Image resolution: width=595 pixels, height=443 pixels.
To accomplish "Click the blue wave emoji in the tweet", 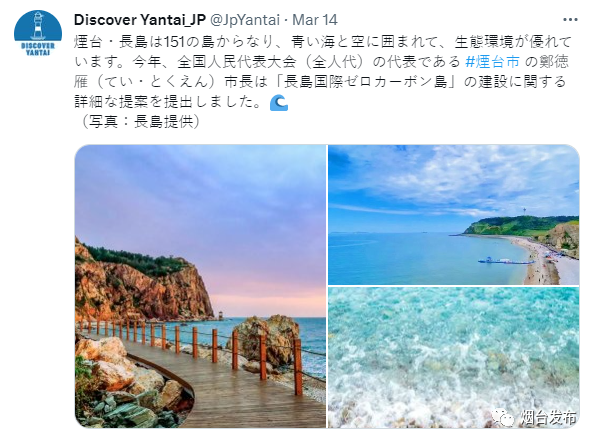I will tap(279, 102).
